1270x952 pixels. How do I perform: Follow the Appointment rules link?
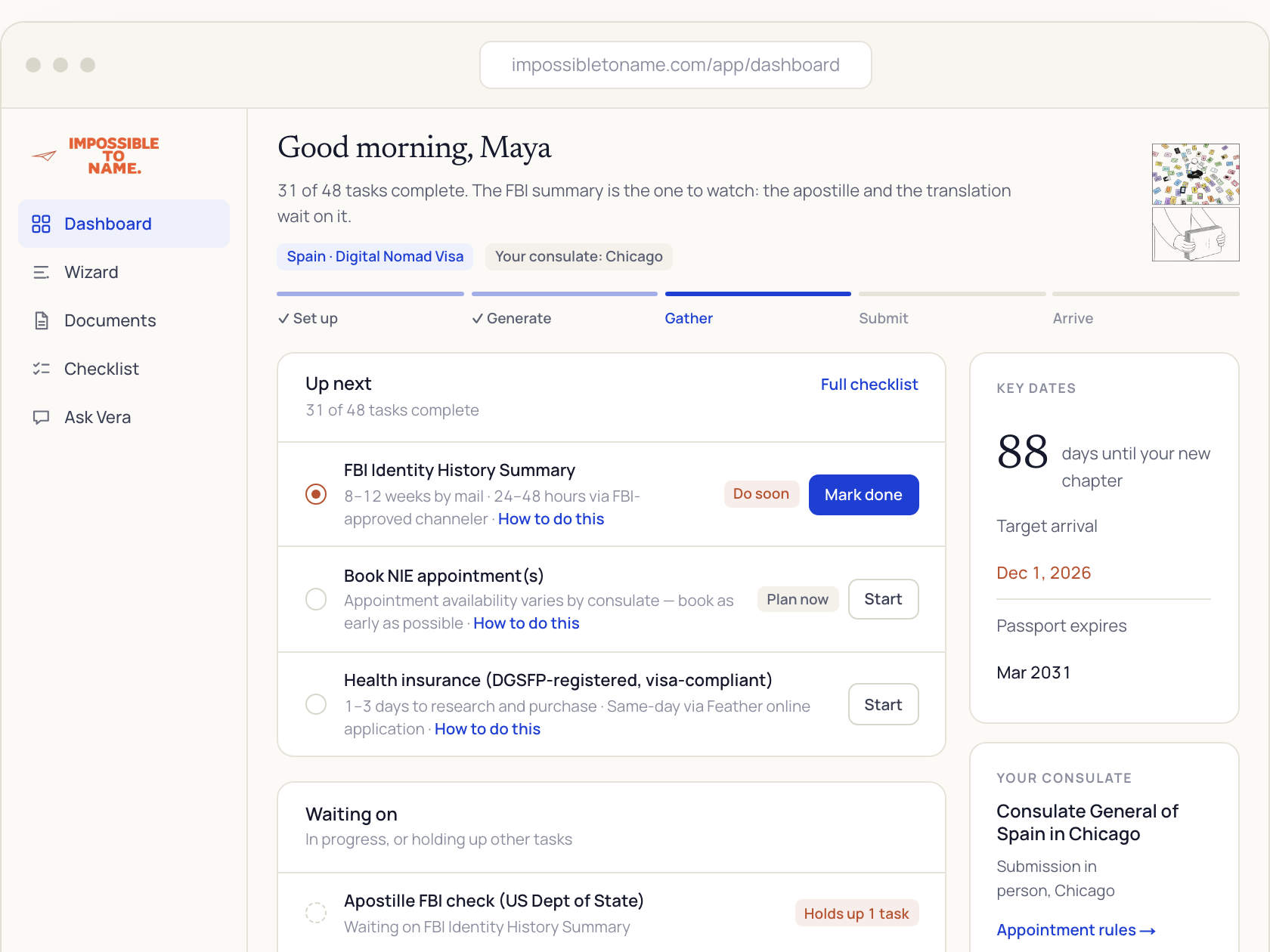tap(1076, 930)
